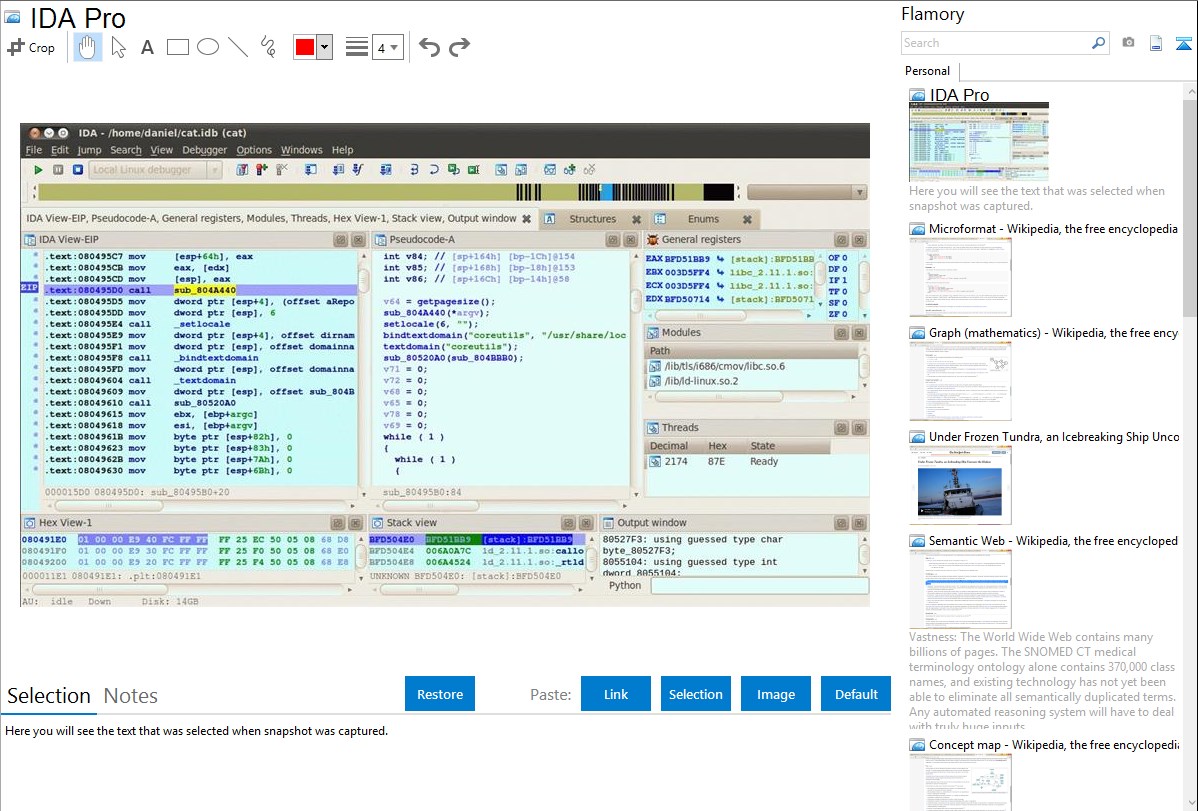Open the File menu in IDA

(x=34, y=150)
